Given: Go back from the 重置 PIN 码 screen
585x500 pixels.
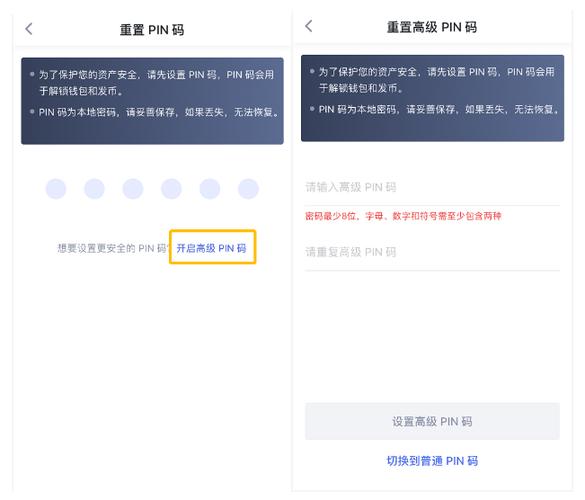Looking at the screenshot, I should 29,29.
